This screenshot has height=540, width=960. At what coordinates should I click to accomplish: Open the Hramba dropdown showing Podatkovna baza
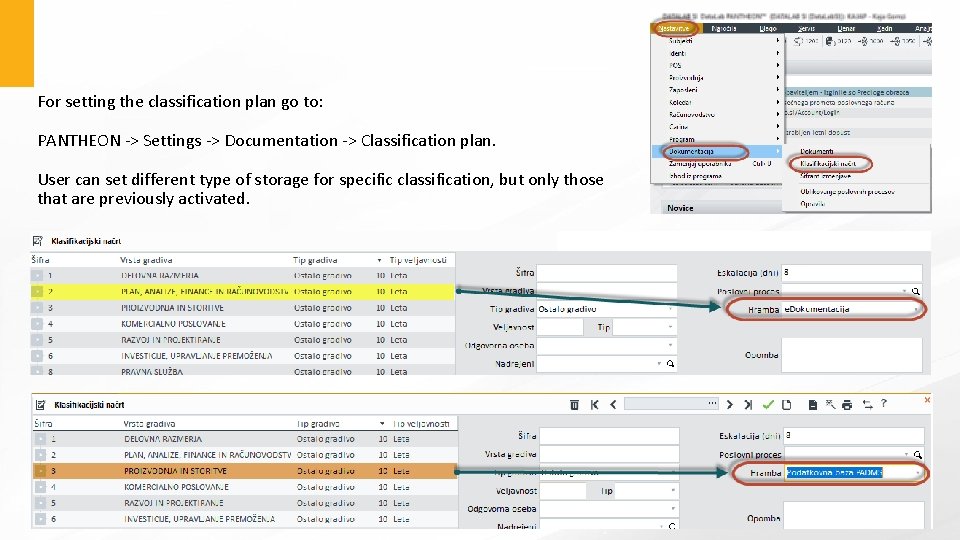tap(917, 473)
